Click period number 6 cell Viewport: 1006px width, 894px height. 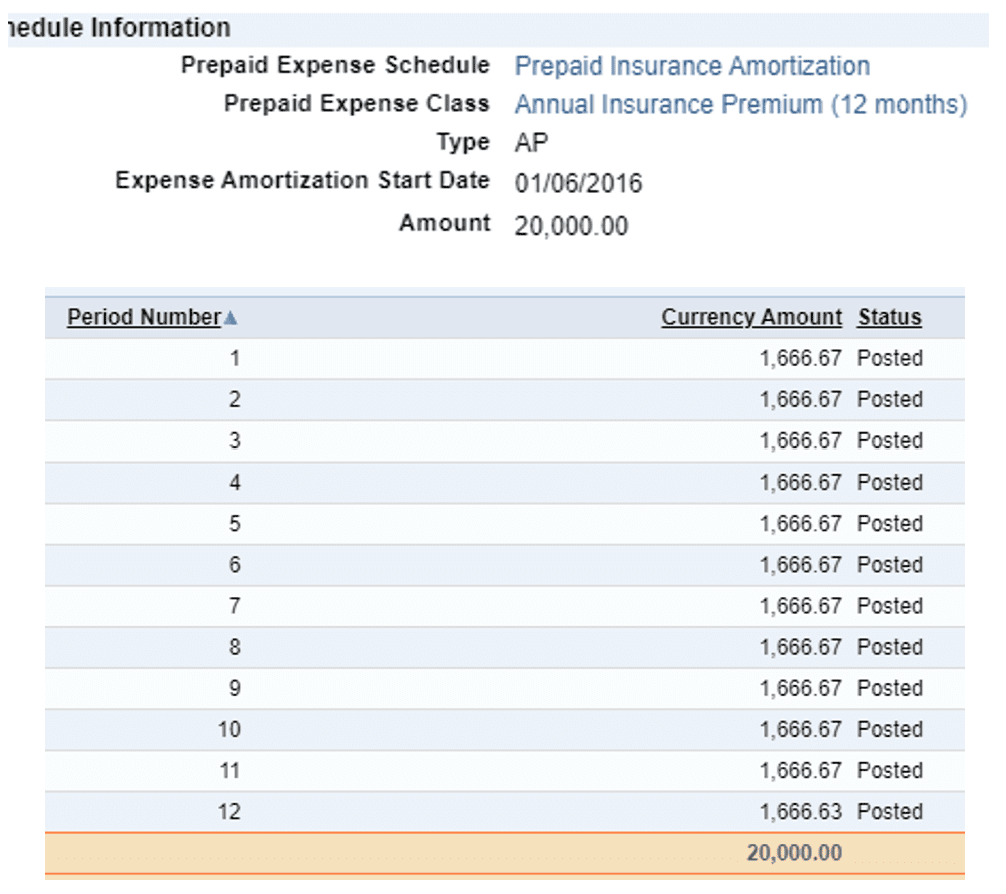click(235, 564)
